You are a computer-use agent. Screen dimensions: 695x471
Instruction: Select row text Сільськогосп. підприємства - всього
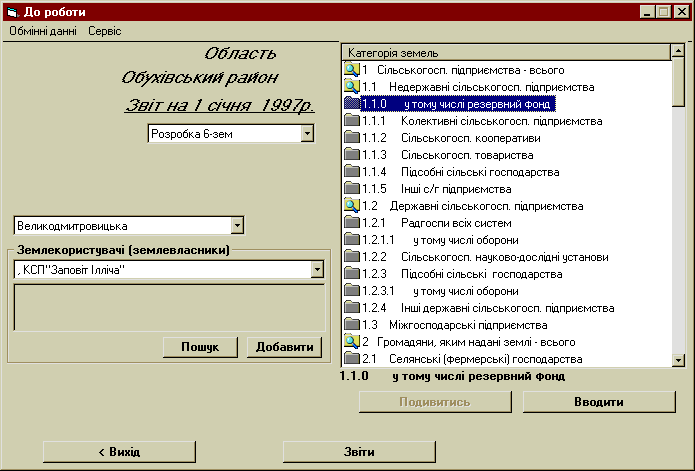(470, 70)
